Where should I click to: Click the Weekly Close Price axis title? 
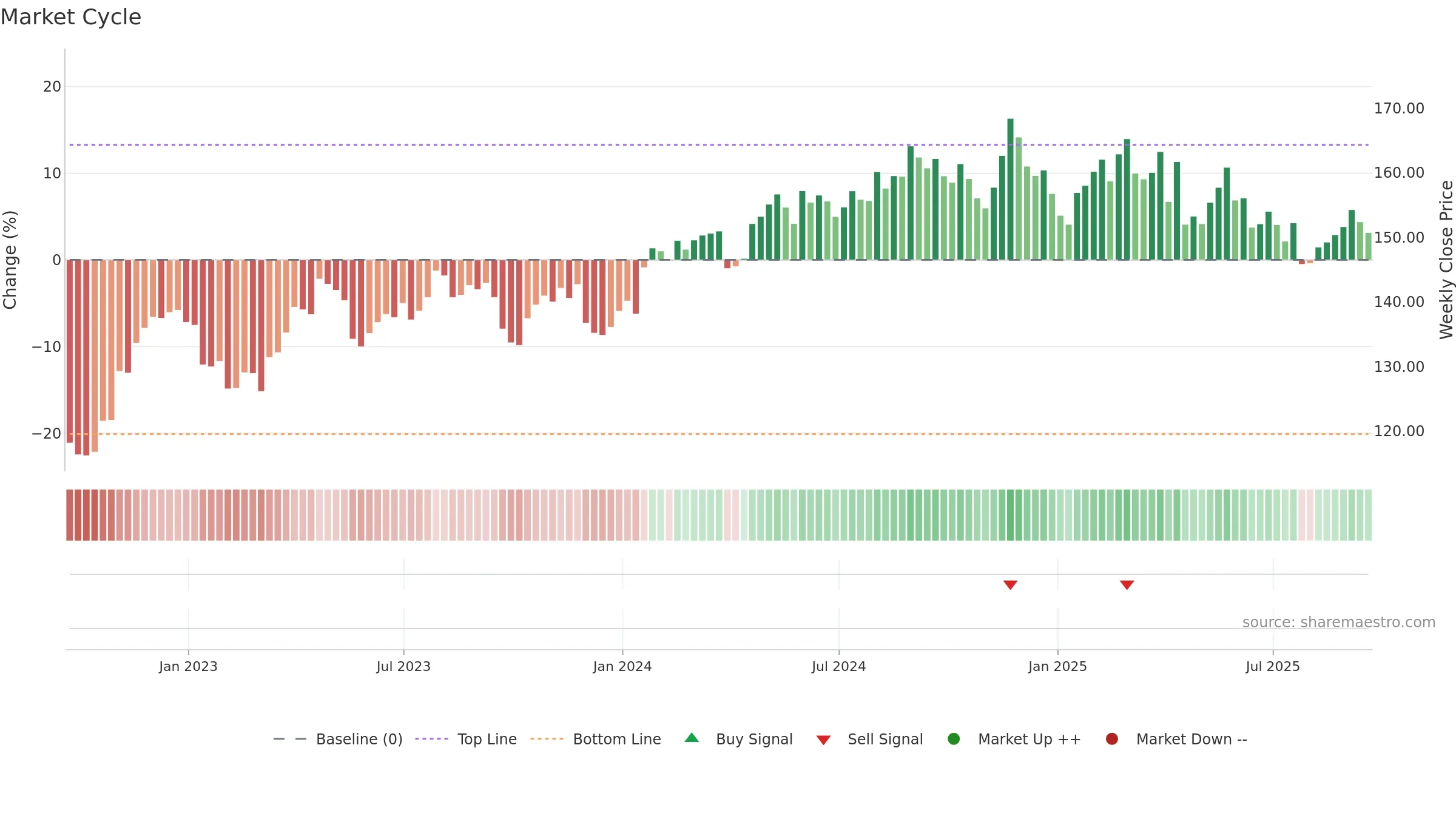(x=1446, y=260)
